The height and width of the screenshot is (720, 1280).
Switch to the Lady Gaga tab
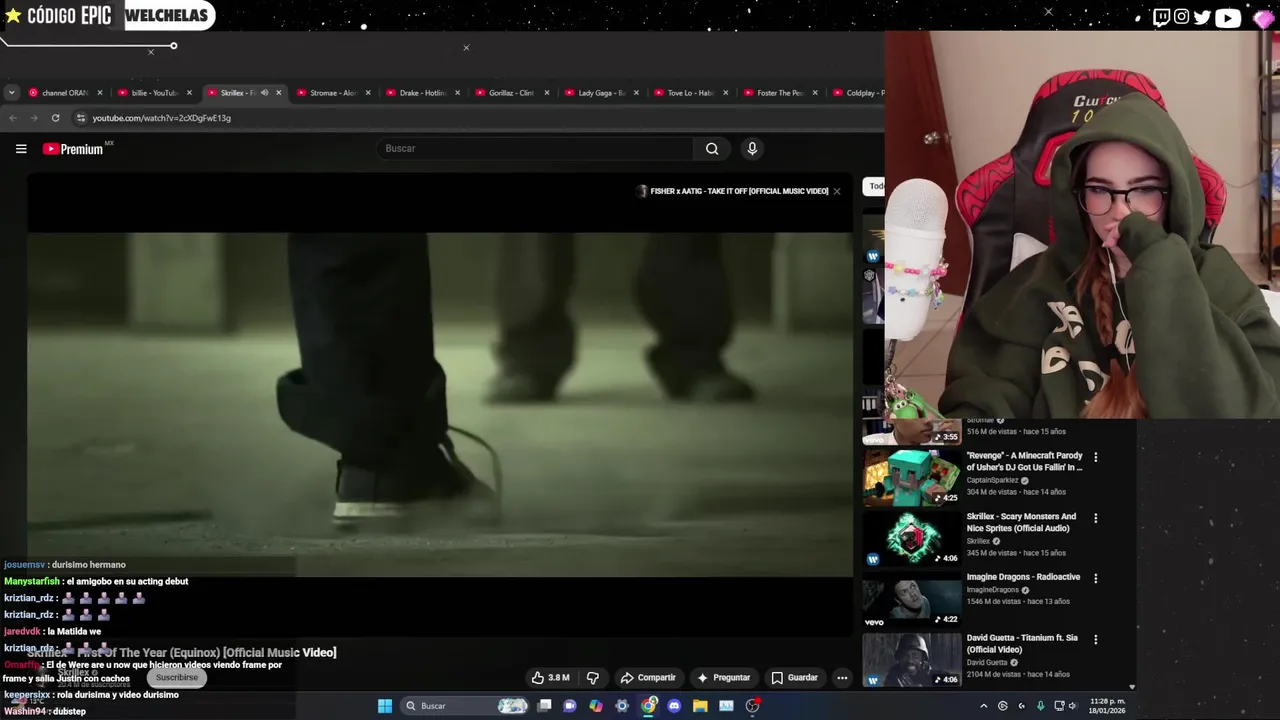(601, 93)
